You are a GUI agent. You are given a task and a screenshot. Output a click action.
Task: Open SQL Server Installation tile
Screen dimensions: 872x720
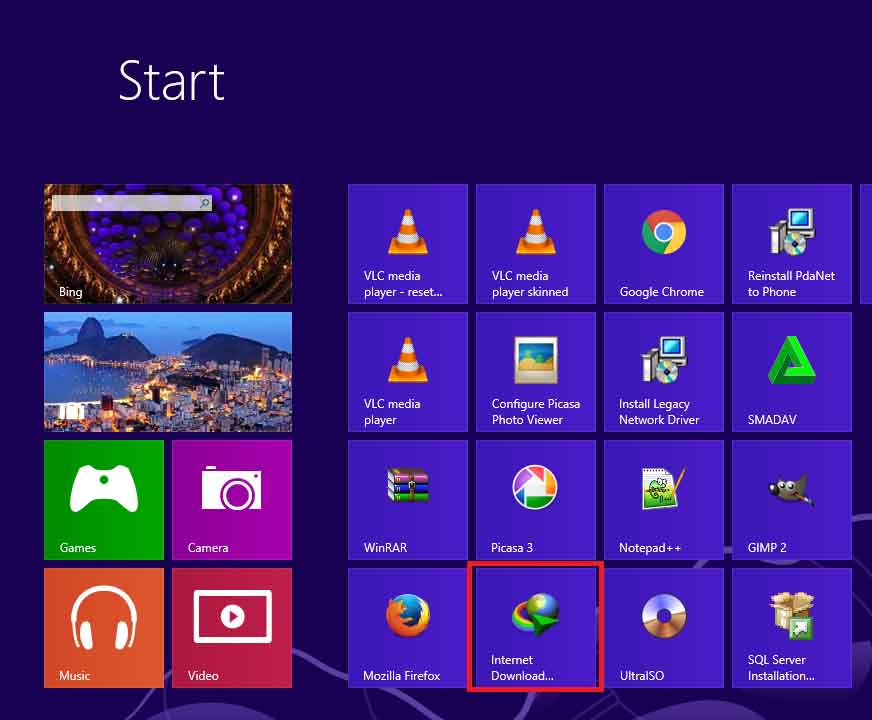pos(791,628)
